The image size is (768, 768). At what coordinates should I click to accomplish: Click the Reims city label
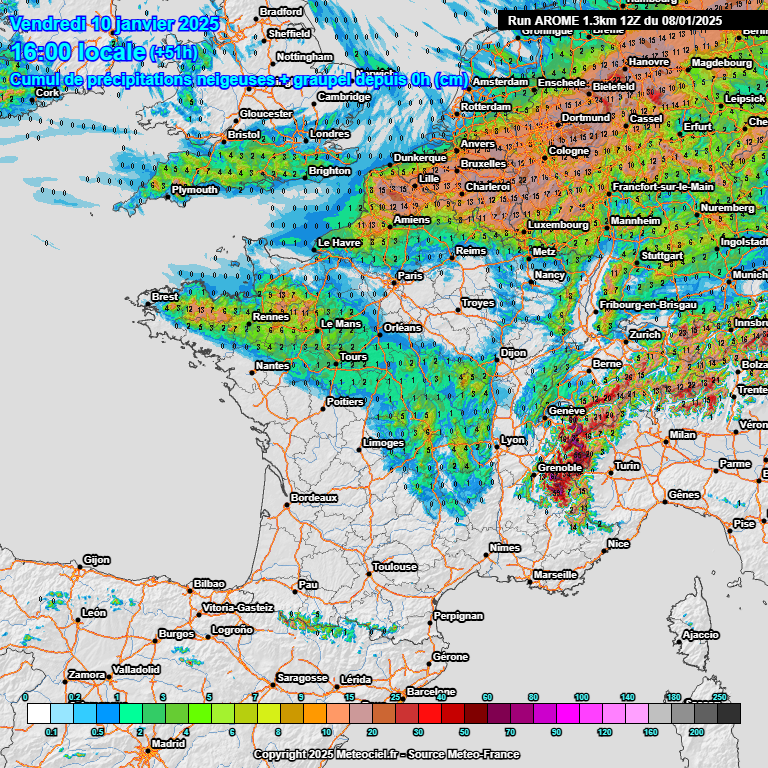pos(471,251)
